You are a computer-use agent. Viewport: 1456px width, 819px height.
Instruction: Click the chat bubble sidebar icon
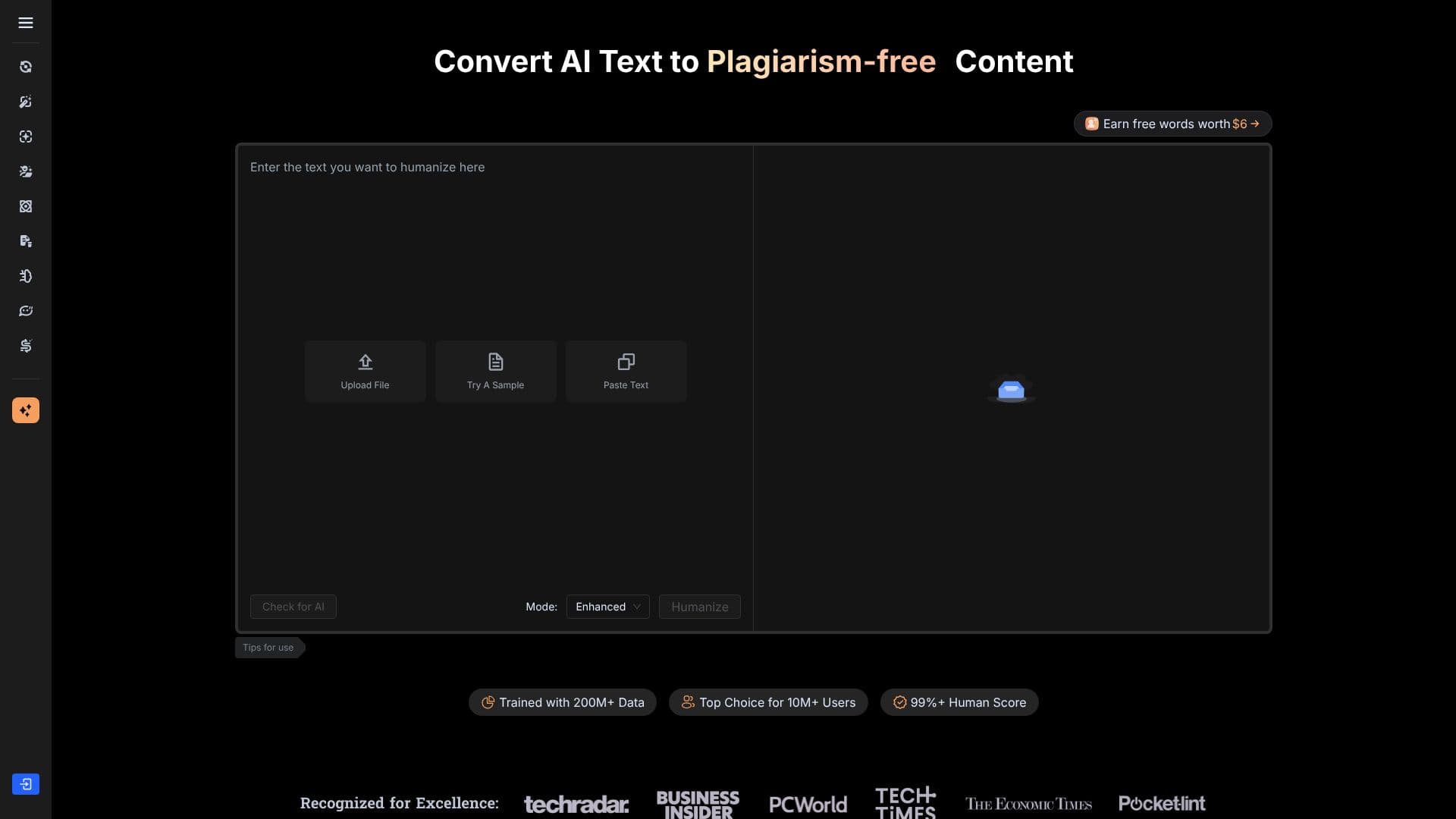tap(26, 311)
